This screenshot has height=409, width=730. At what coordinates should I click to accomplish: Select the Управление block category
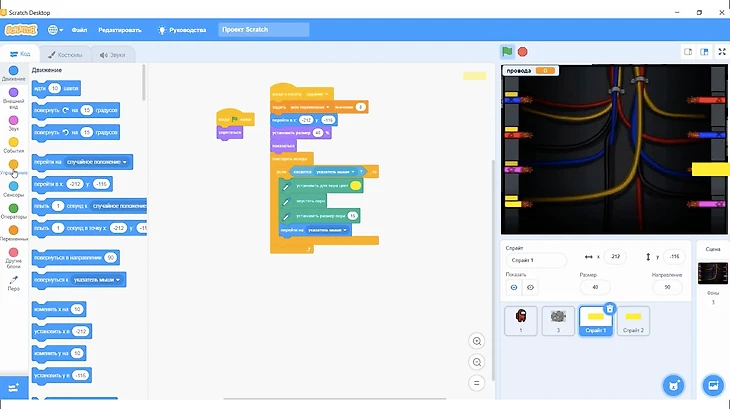(12, 168)
